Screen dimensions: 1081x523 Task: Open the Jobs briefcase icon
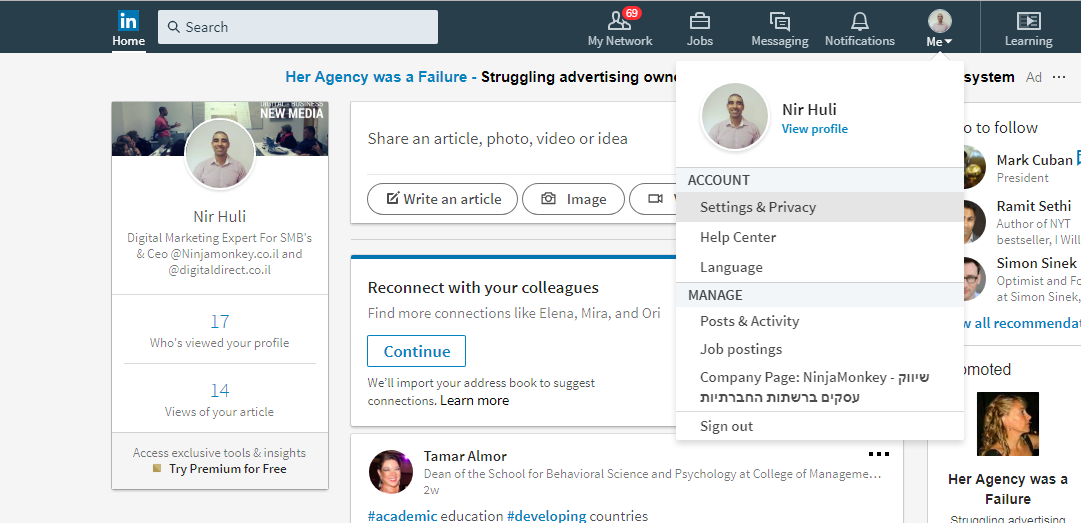click(x=700, y=21)
